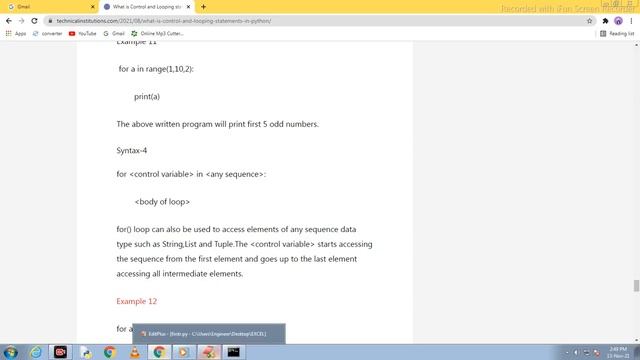Click the page vertical scrollbar thumb
Image resolution: width=640 pixels, height=360 pixels.
(x=636, y=286)
